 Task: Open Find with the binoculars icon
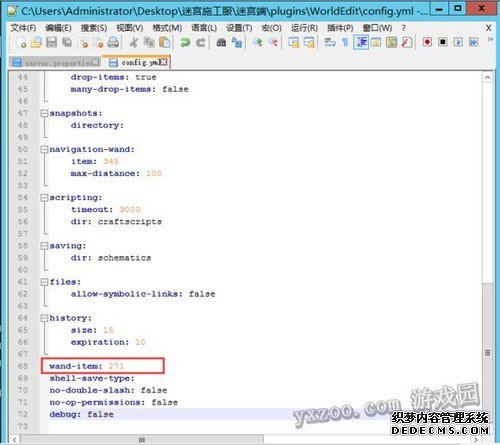pyautogui.click(x=221, y=42)
